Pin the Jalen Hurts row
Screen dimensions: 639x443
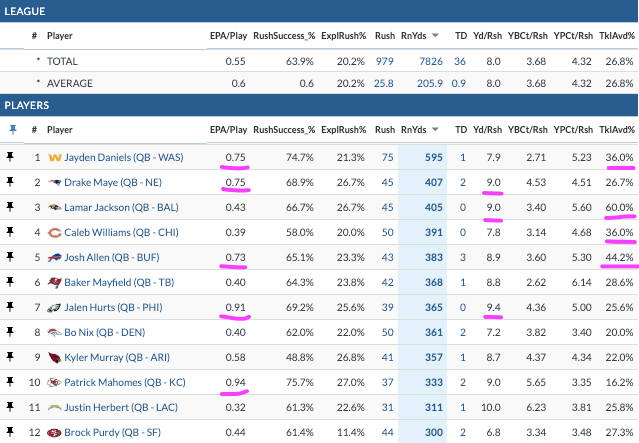[10, 307]
